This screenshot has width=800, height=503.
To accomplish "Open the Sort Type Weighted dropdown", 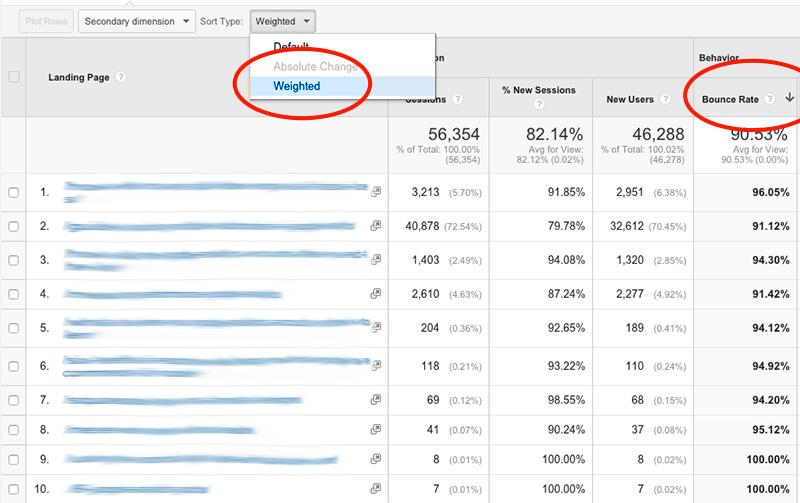I will coord(283,21).
